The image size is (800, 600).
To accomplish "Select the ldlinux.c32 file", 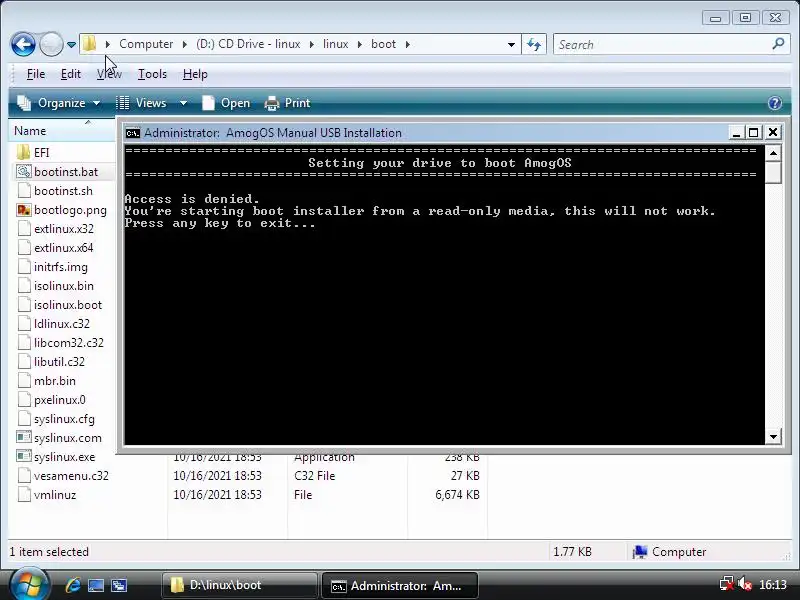I will coord(54,323).
